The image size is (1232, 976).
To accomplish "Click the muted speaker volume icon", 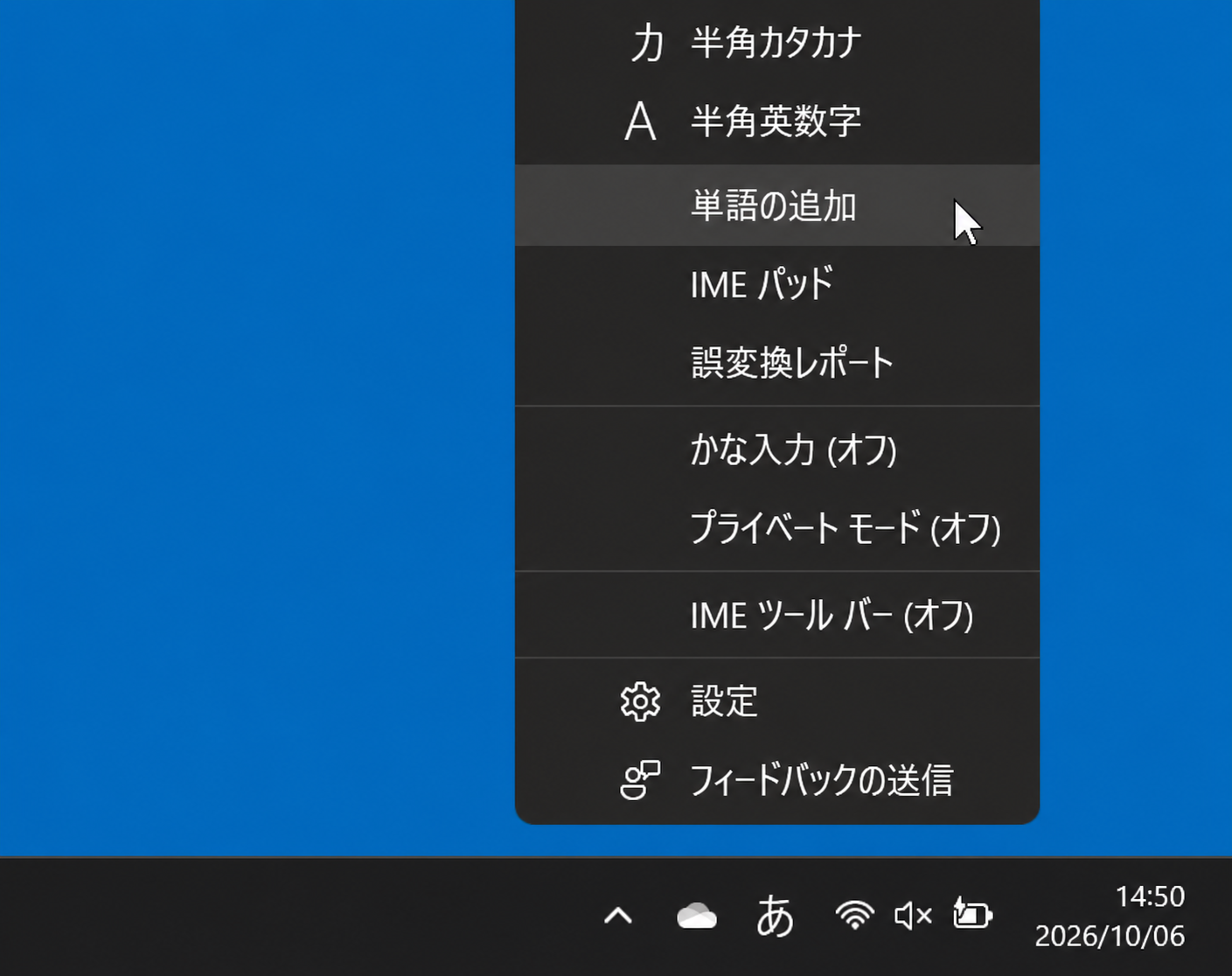I will (913, 917).
